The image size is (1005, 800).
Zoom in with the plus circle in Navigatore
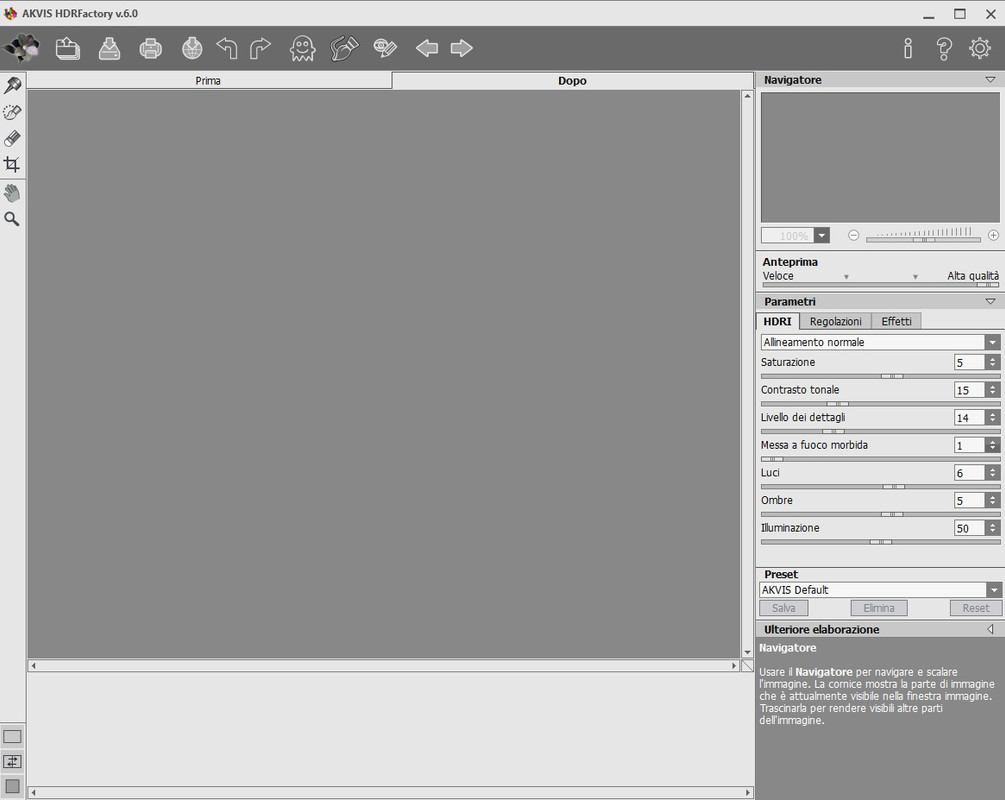(x=993, y=235)
